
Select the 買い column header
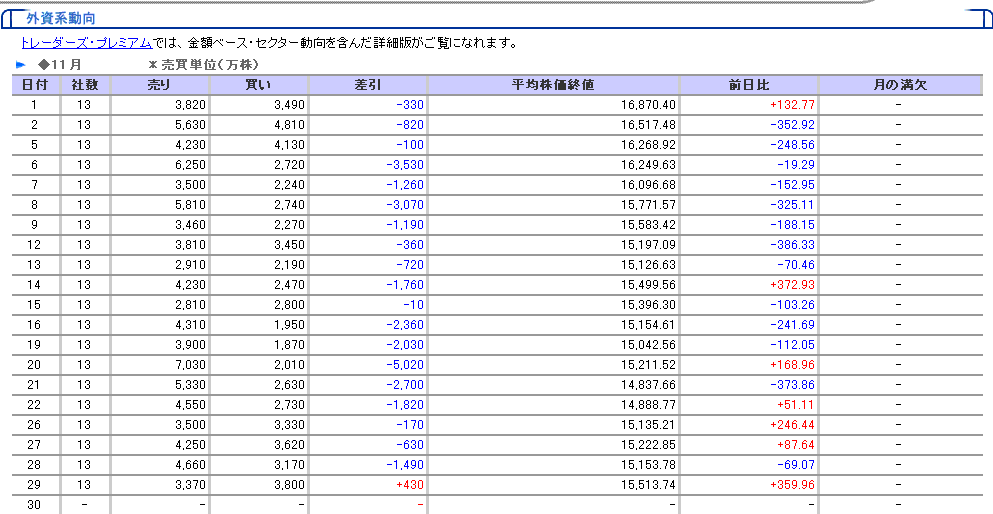(x=258, y=85)
